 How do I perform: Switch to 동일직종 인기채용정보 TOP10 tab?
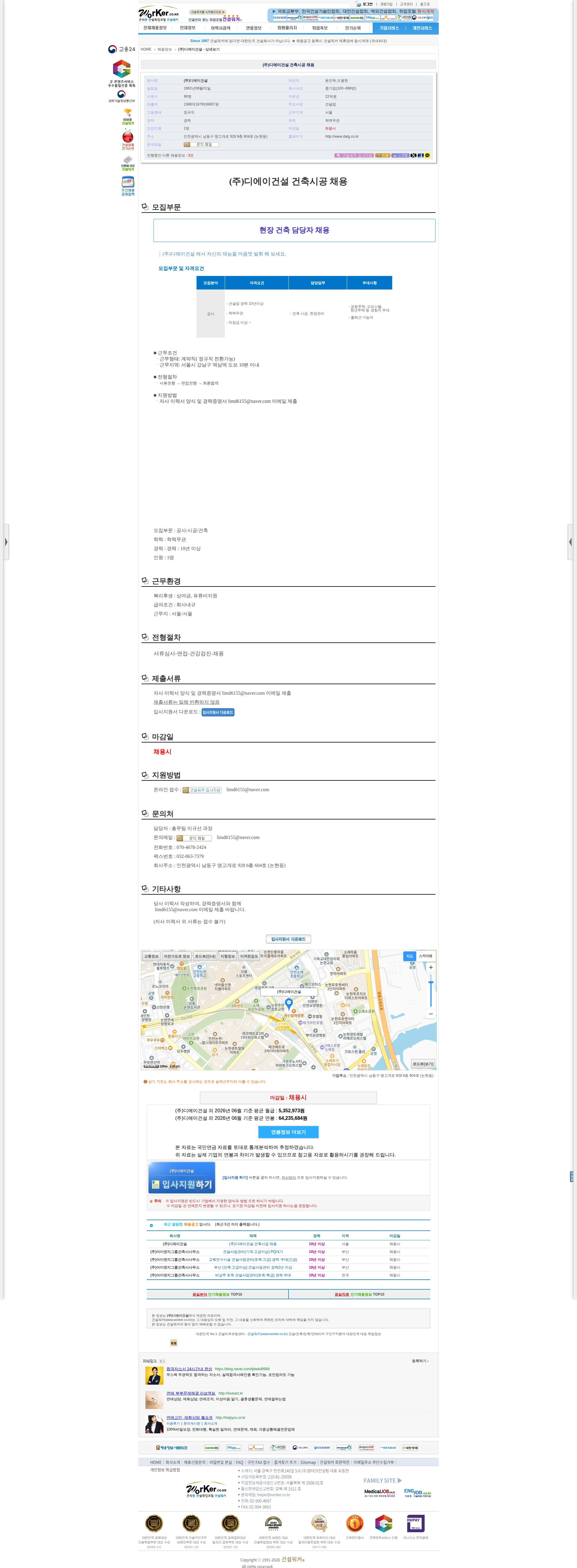[359, 1294]
